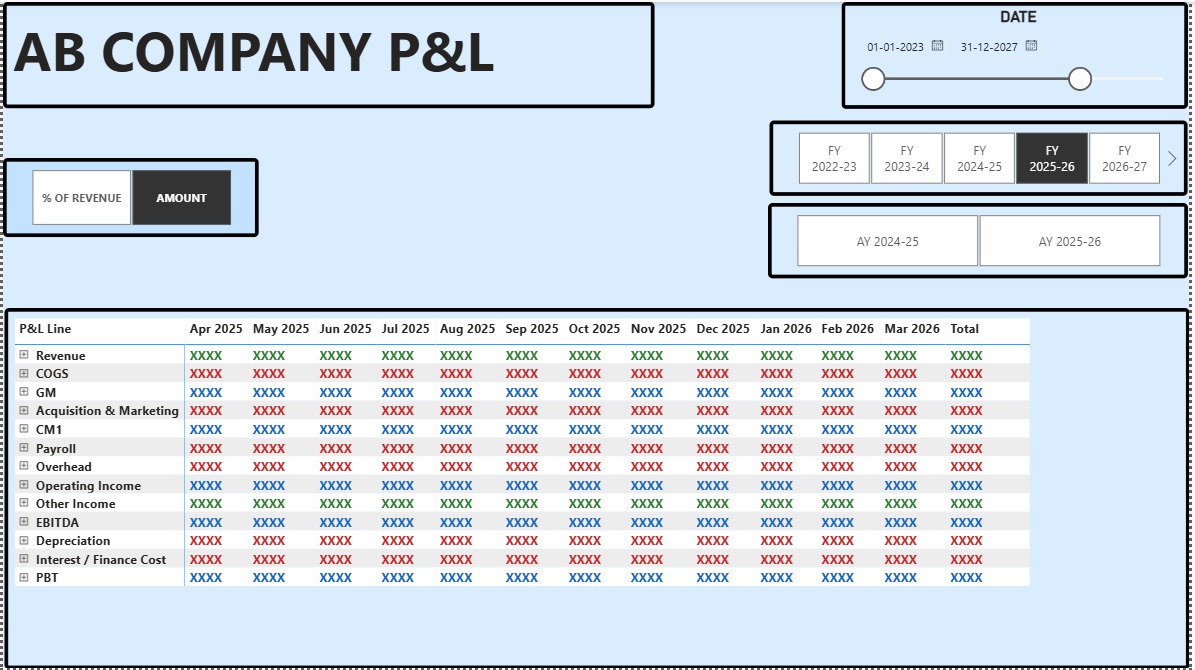Click the PBT value in Total column
The image size is (1195, 670).
coord(966,577)
